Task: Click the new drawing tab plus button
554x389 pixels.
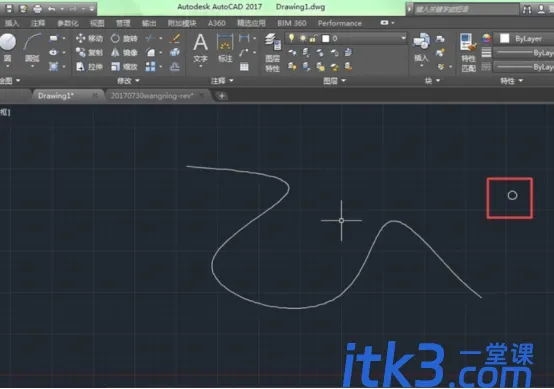Action: (222, 96)
